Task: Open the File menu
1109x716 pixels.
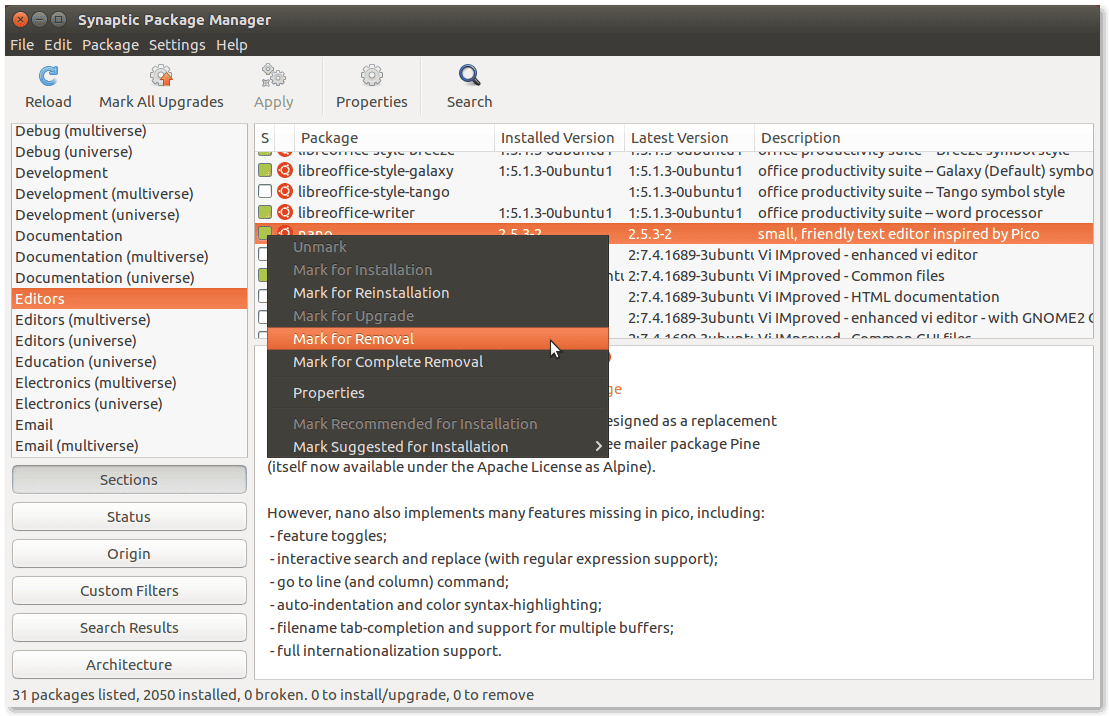Action: 22,45
